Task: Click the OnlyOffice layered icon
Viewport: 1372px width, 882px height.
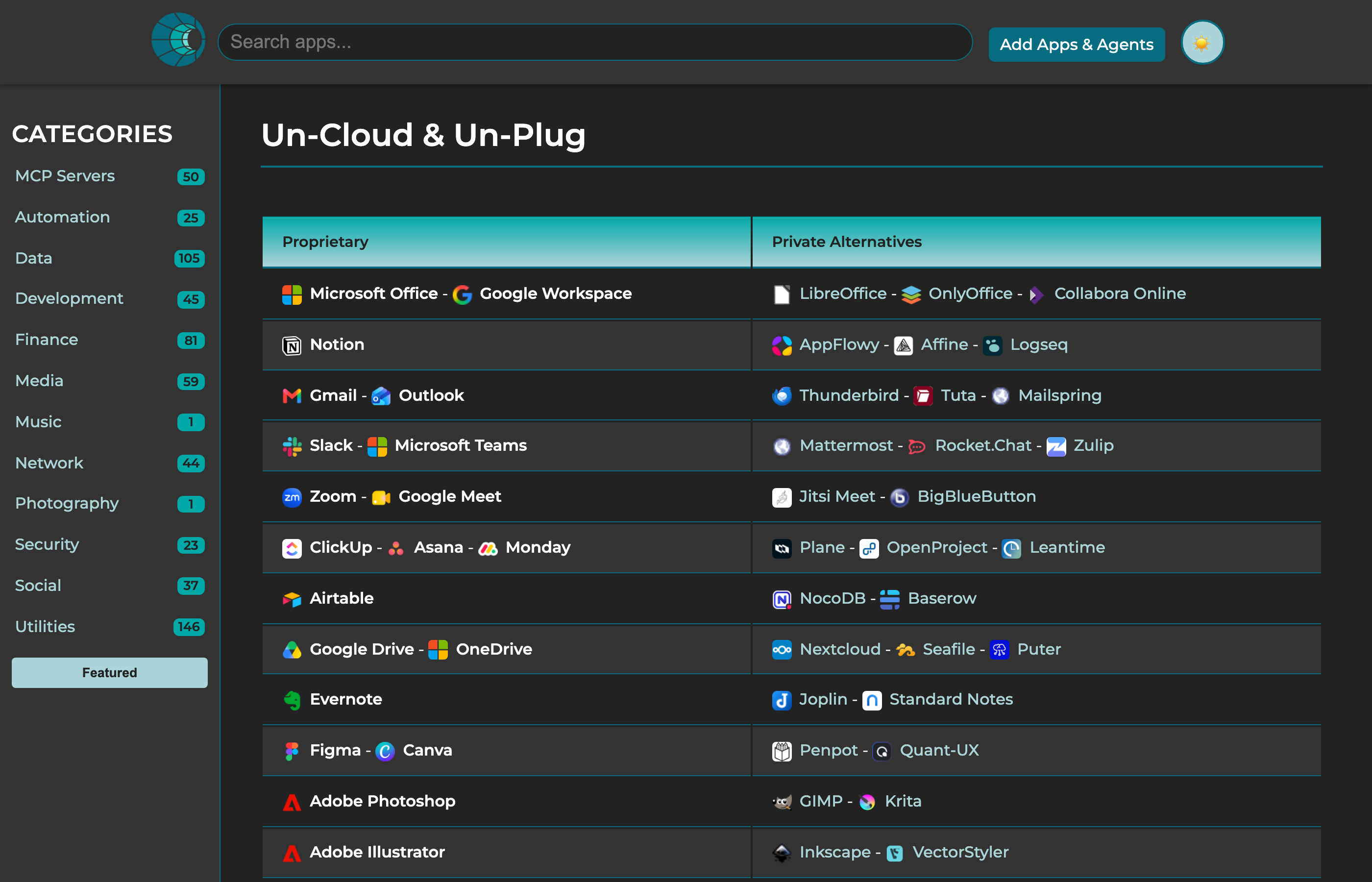Action: (x=911, y=294)
